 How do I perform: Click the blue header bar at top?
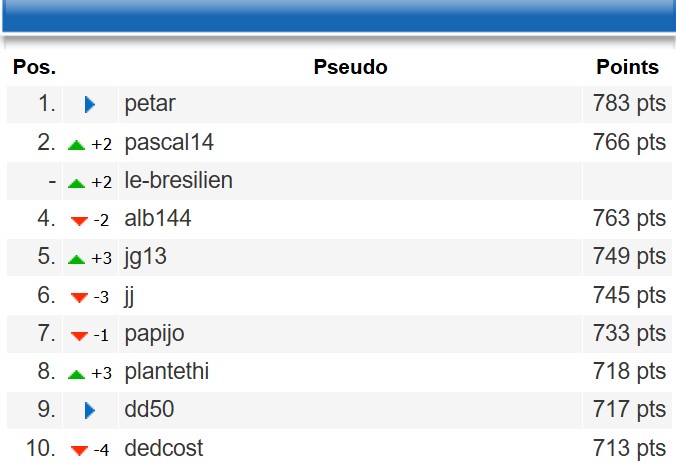(x=338, y=16)
